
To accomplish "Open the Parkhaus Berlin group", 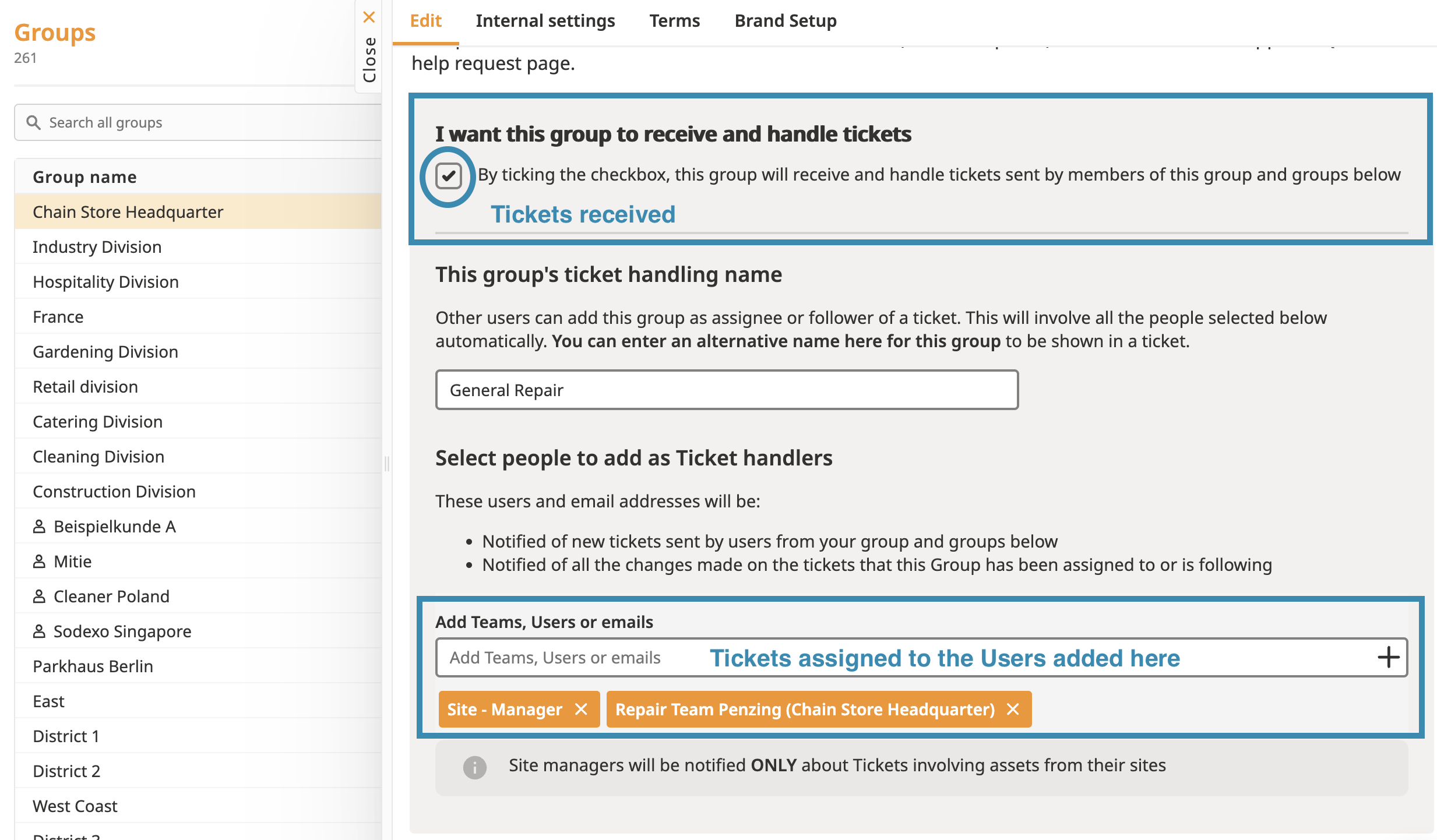I will point(93,666).
